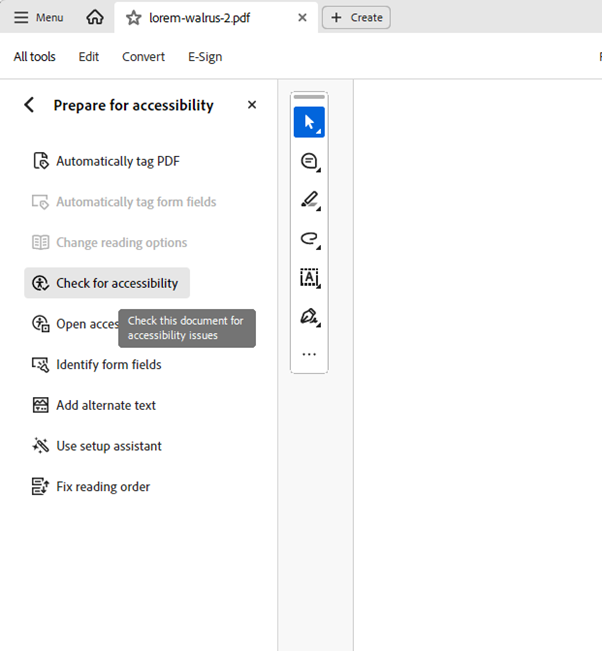Open more tools via three dots

[309, 354]
